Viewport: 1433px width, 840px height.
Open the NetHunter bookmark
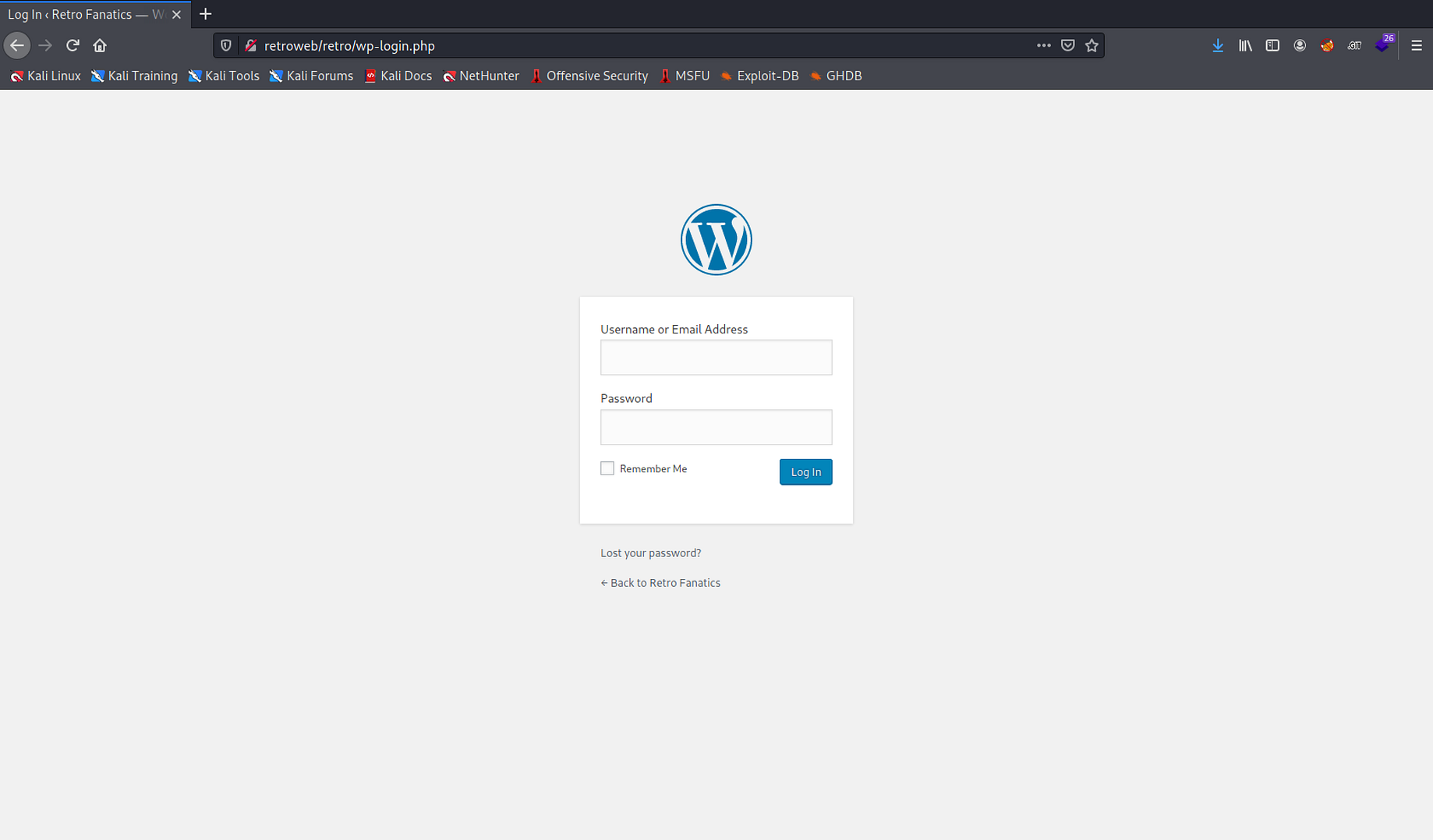[481, 76]
